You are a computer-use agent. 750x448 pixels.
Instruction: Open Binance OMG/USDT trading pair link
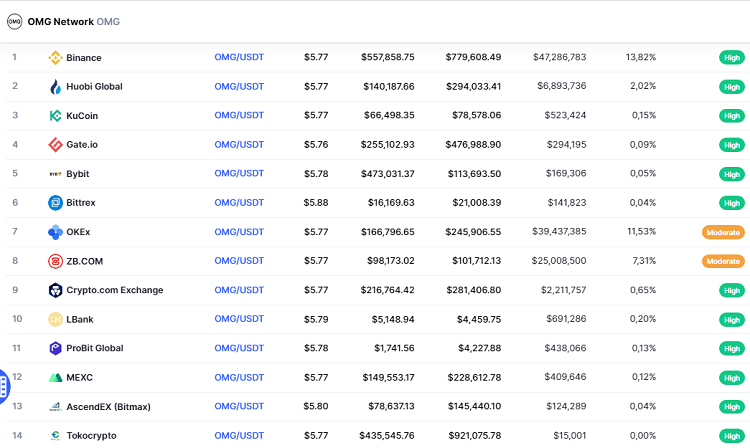point(239,58)
